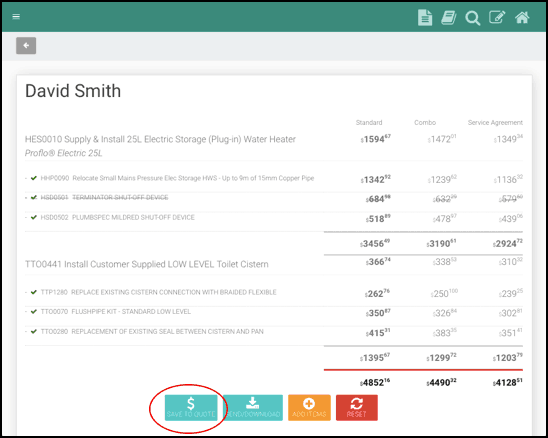Click HSD0501 TERMINATOR SHUT-OFF DEVICE line
The height and width of the screenshot is (438, 548).
[x=104, y=198]
